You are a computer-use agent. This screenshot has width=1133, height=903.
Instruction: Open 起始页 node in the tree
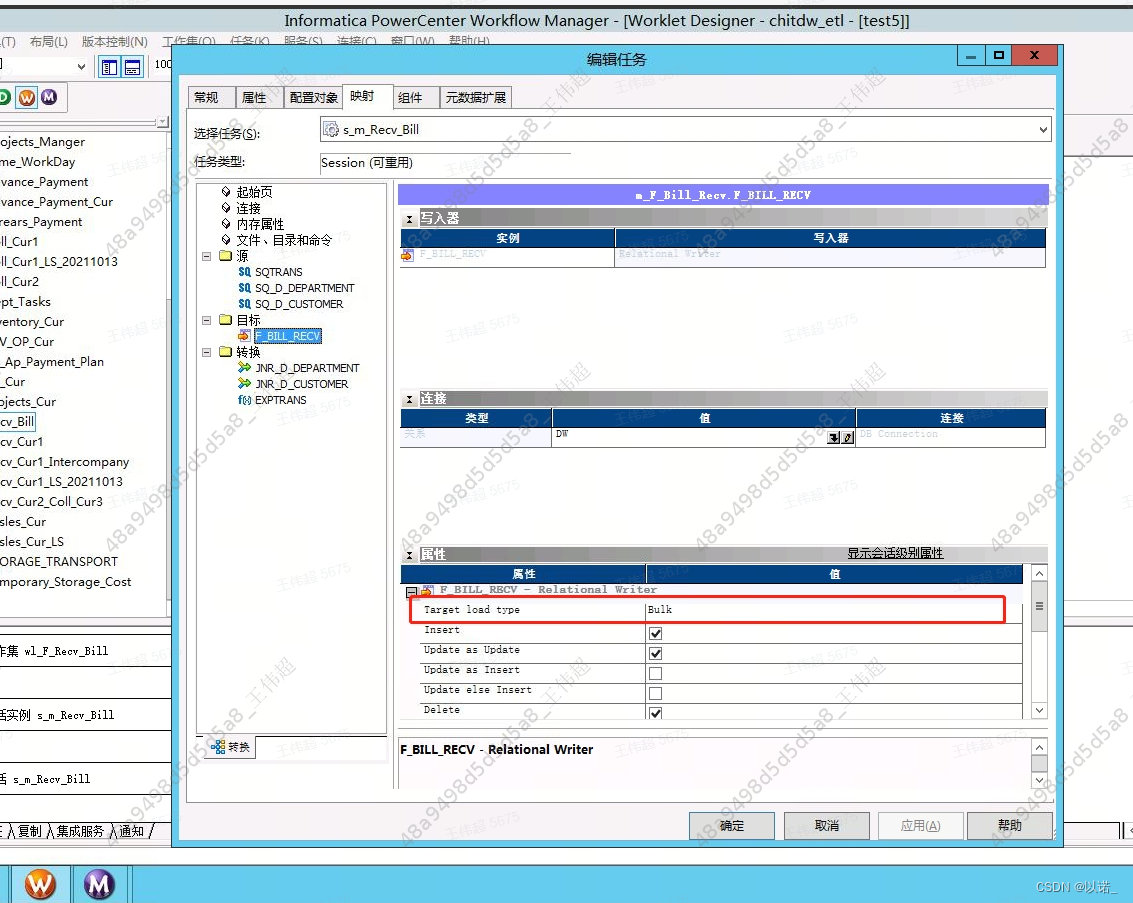pos(254,192)
